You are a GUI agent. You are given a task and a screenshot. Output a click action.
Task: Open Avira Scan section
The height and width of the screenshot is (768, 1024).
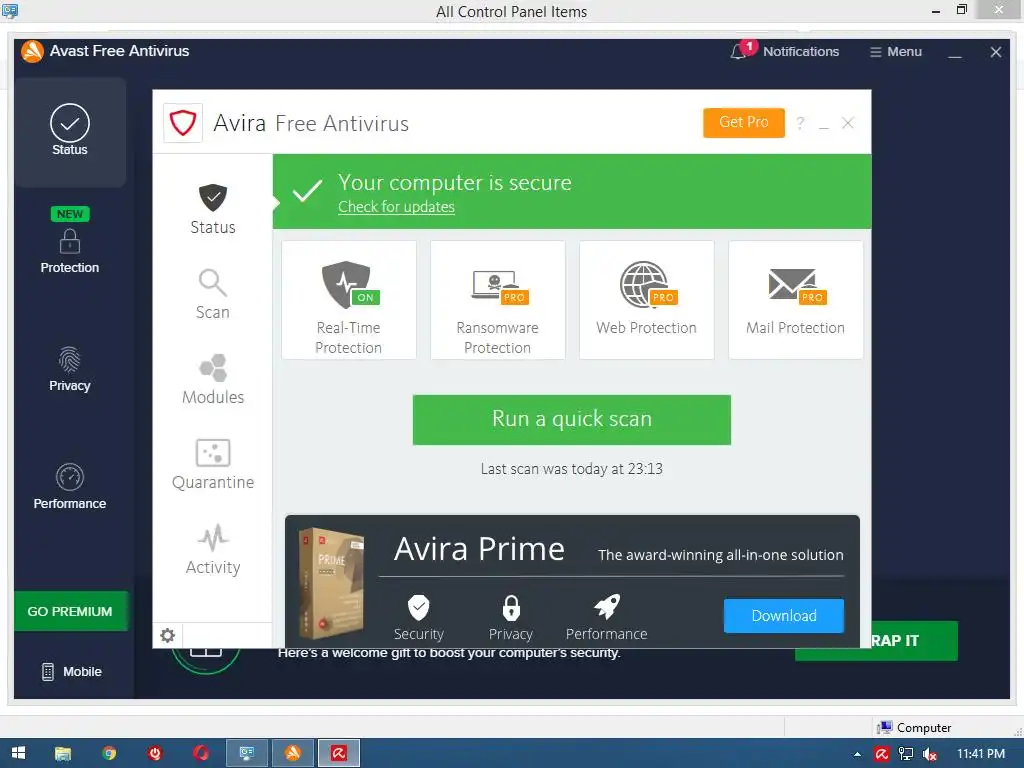(x=213, y=294)
